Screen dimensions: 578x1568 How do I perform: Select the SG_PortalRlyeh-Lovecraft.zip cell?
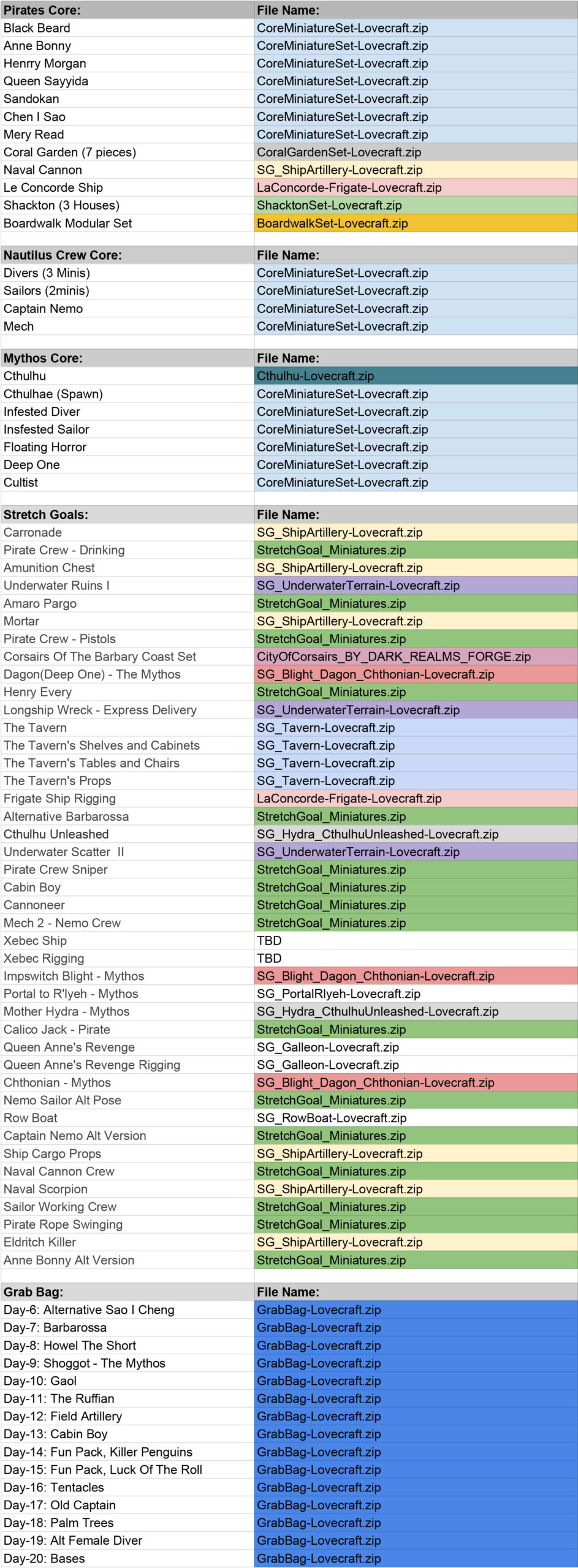pyautogui.click(x=416, y=994)
